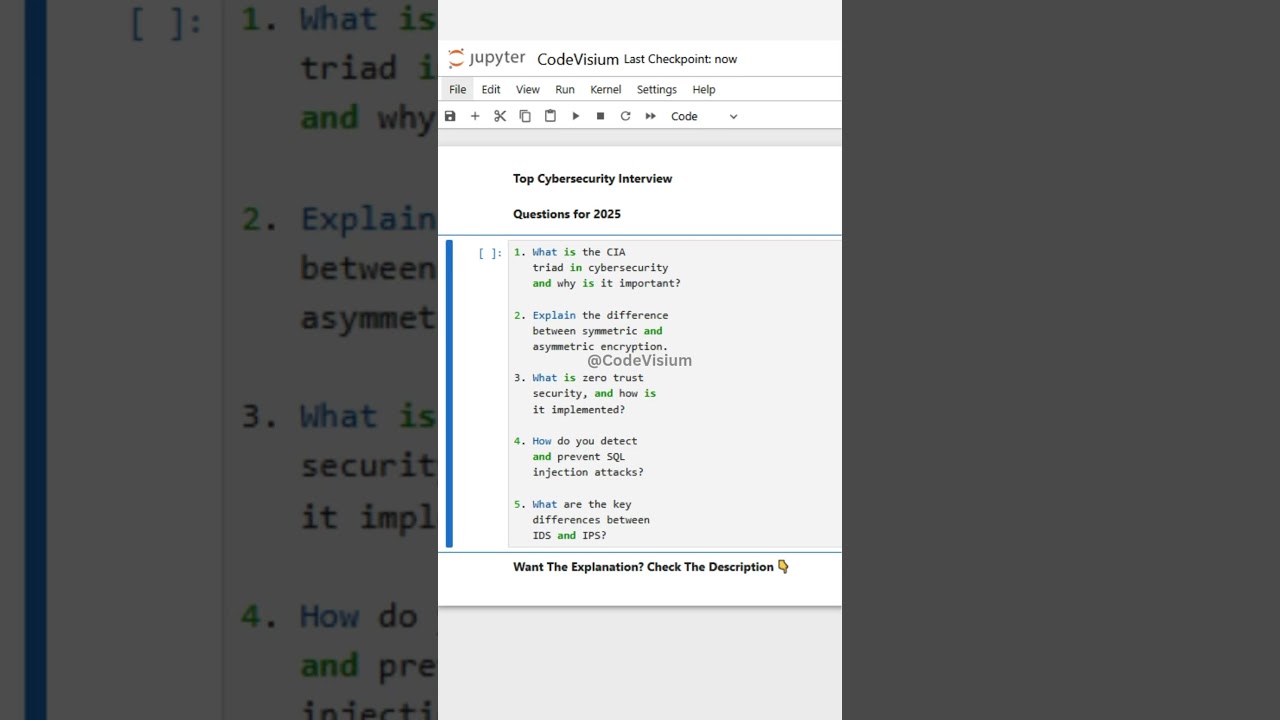Restart kernel and run all cells icon
Image resolution: width=1280 pixels, height=720 pixels.
[650, 116]
